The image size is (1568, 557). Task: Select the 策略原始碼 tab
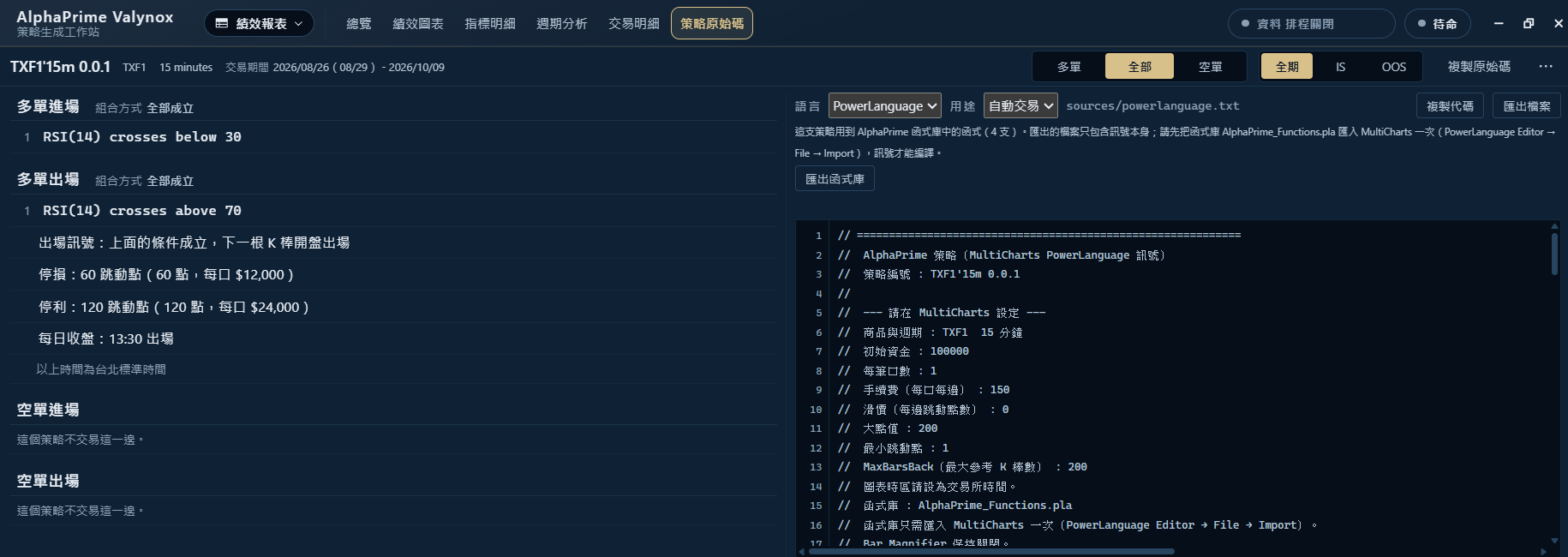click(x=712, y=23)
